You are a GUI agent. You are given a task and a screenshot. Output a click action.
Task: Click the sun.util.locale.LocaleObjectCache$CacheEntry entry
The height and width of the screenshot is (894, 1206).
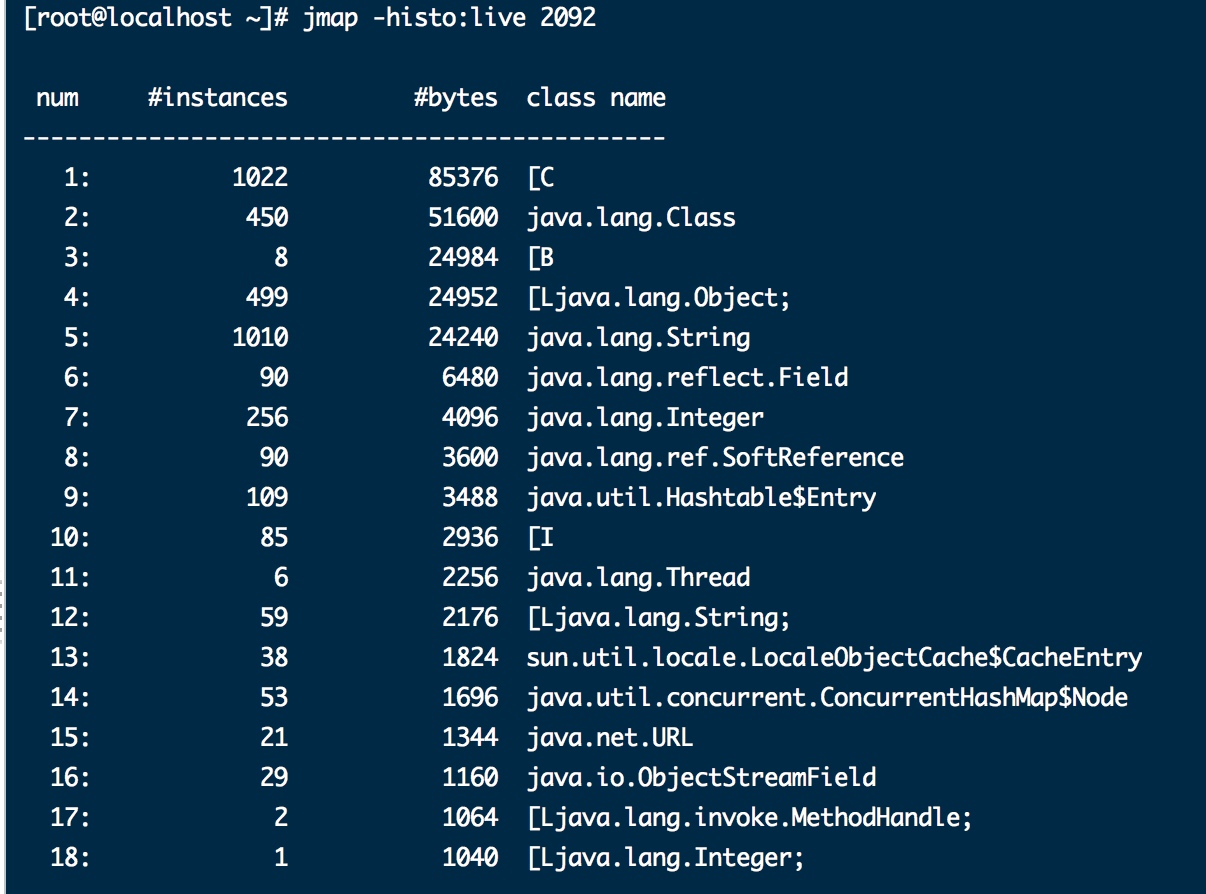pos(834,658)
